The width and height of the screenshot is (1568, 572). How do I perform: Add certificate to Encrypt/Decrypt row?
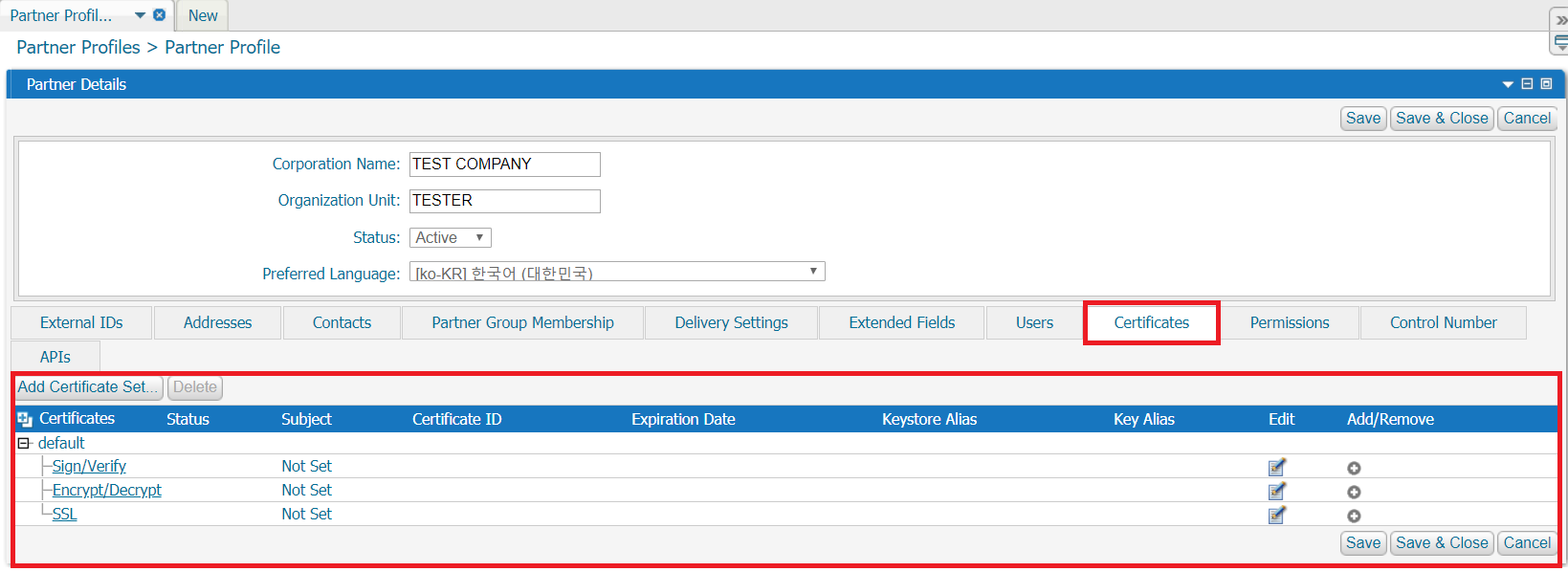(x=1354, y=493)
